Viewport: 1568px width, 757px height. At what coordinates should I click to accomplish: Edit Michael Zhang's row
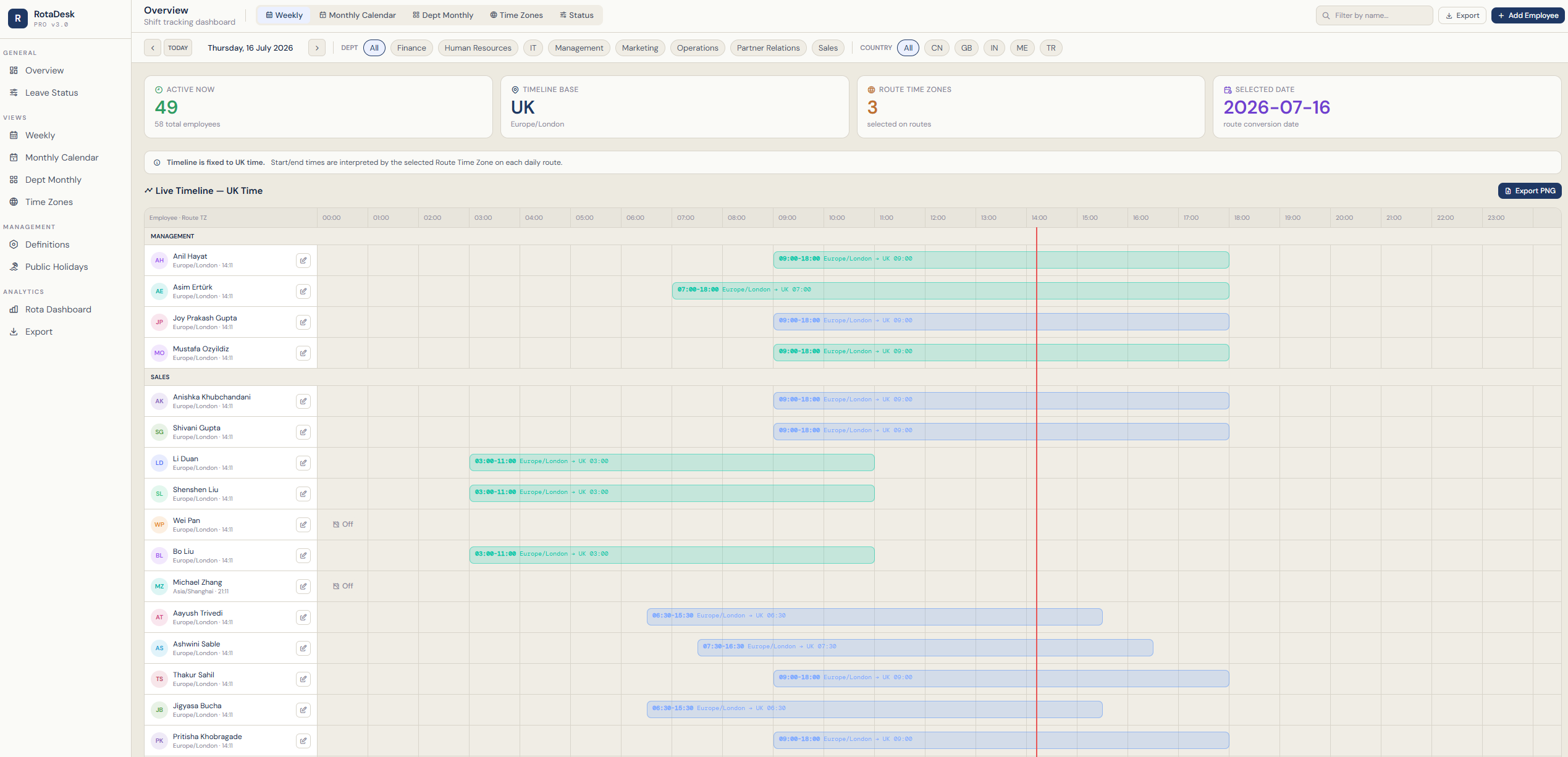[303, 587]
